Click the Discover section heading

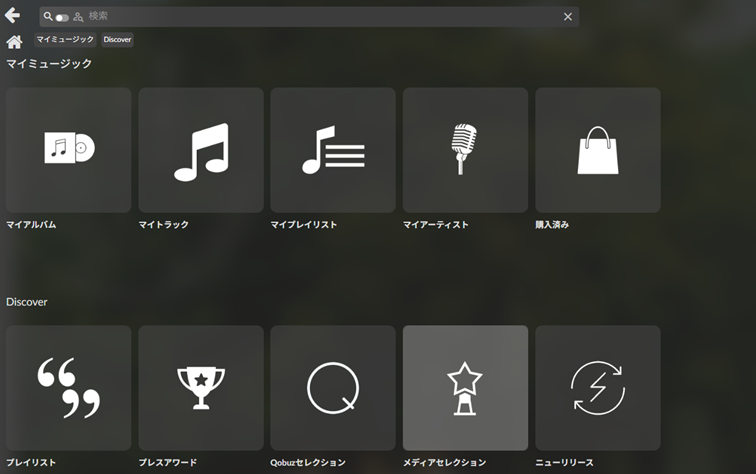(x=27, y=302)
